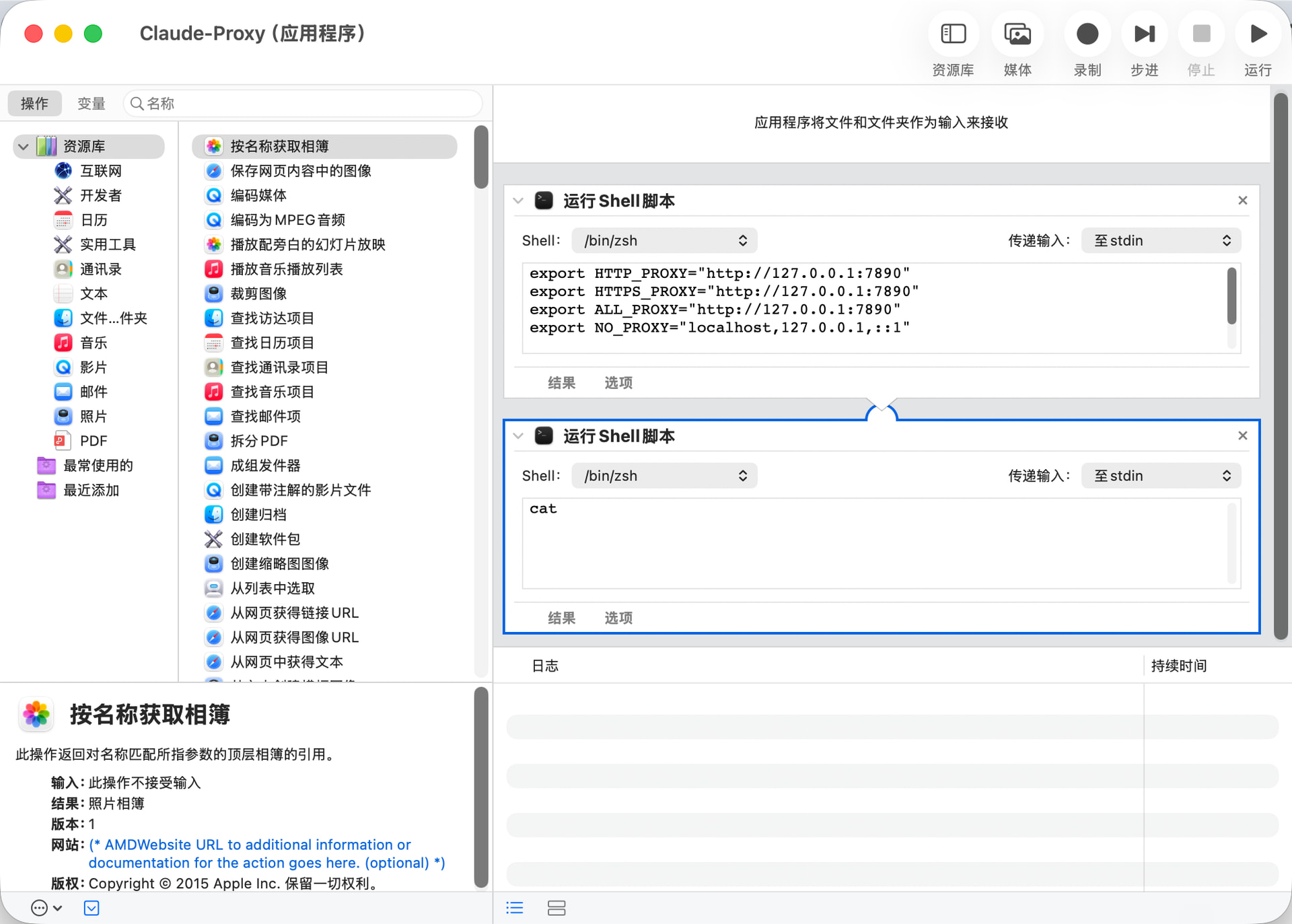
Task: Run the workflow with 运行
Action: [1258, 34]
